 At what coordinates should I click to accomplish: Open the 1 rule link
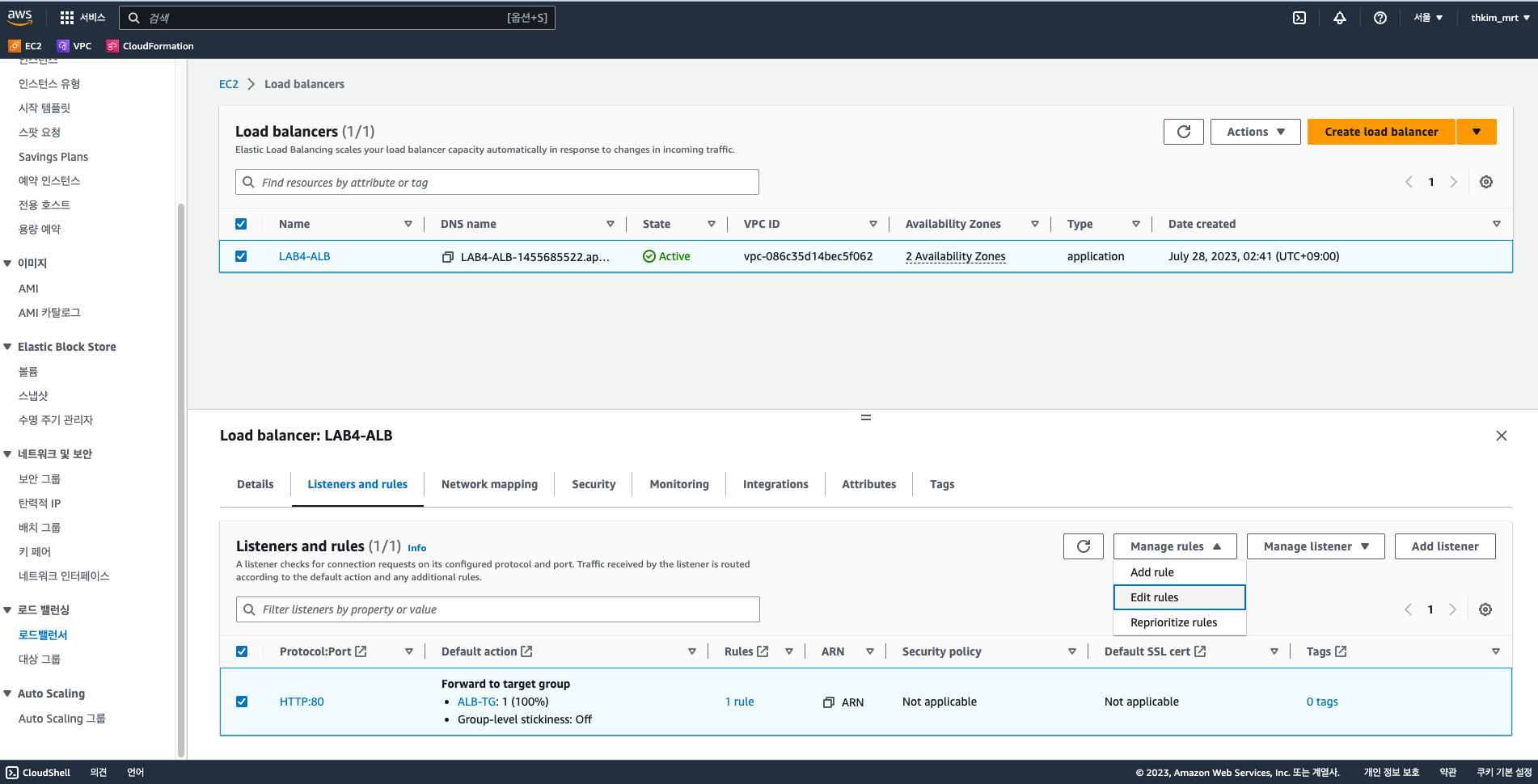pyautogui.click(x=739, y=702)
